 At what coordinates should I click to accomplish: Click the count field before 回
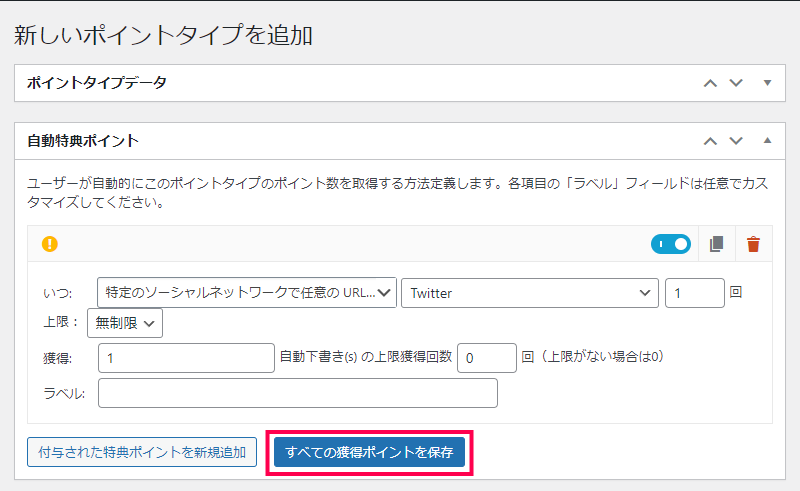[x=694, y=292]
